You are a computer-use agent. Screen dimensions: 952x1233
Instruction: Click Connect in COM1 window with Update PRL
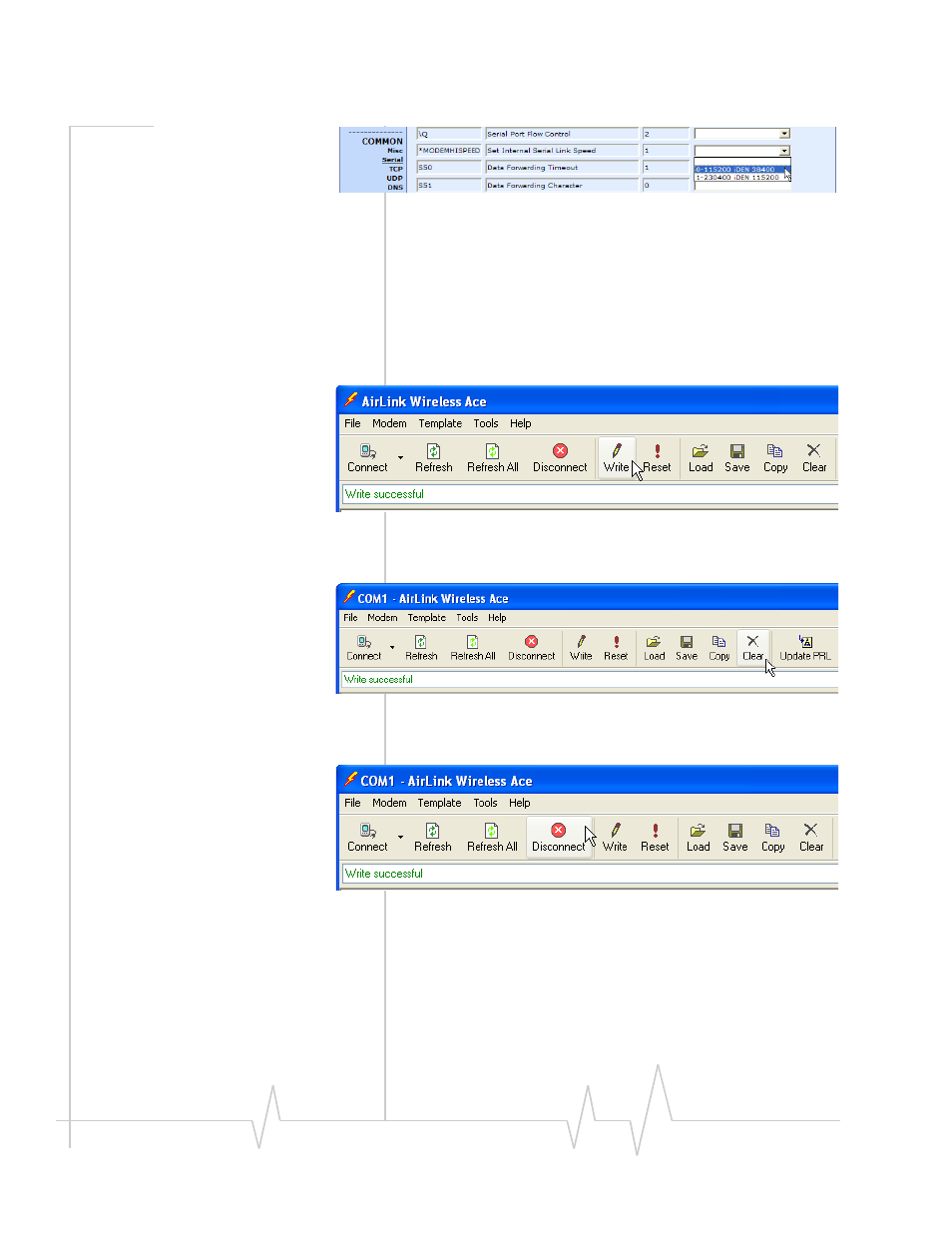tap(364, 648)
